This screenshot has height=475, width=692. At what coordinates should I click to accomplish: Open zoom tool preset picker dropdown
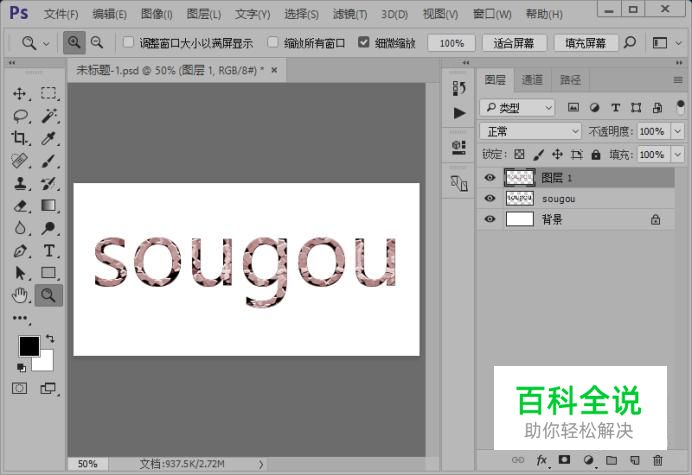pyautogui.click(x=46, y=43)
